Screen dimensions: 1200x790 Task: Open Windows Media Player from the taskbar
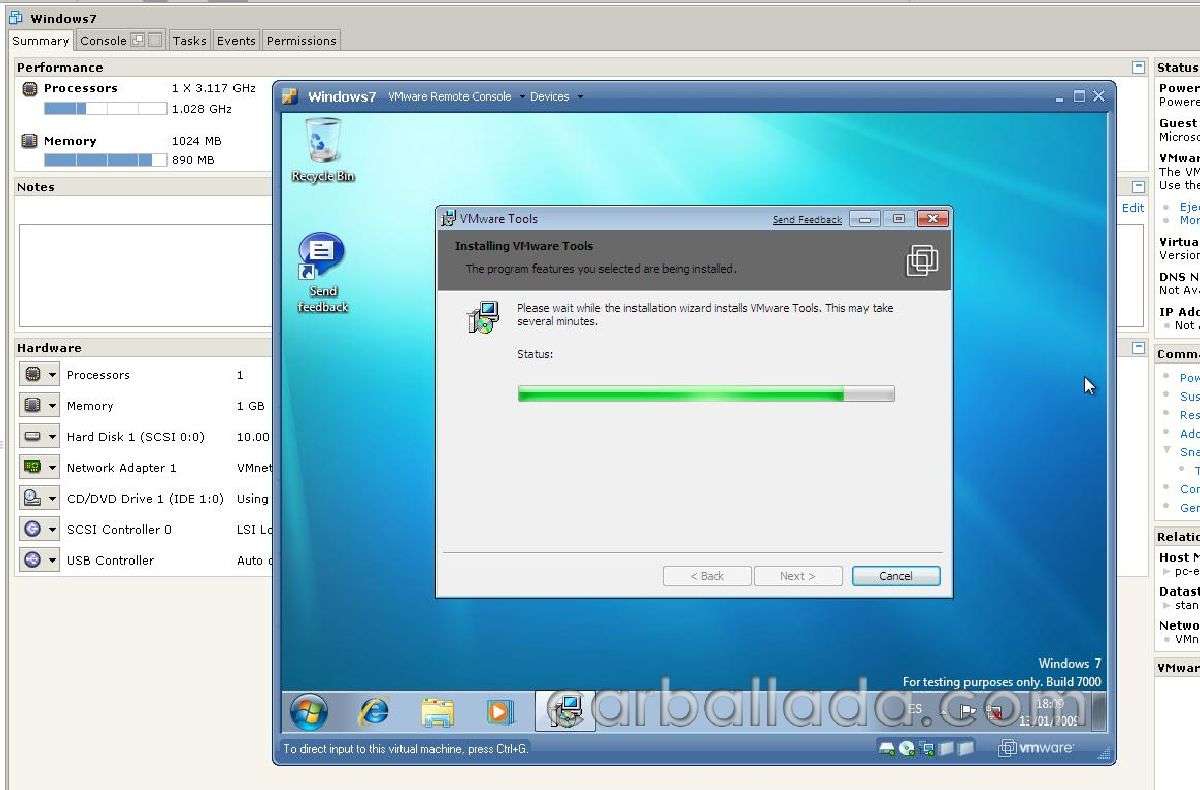pyautogui.click(x=500, y=712)
